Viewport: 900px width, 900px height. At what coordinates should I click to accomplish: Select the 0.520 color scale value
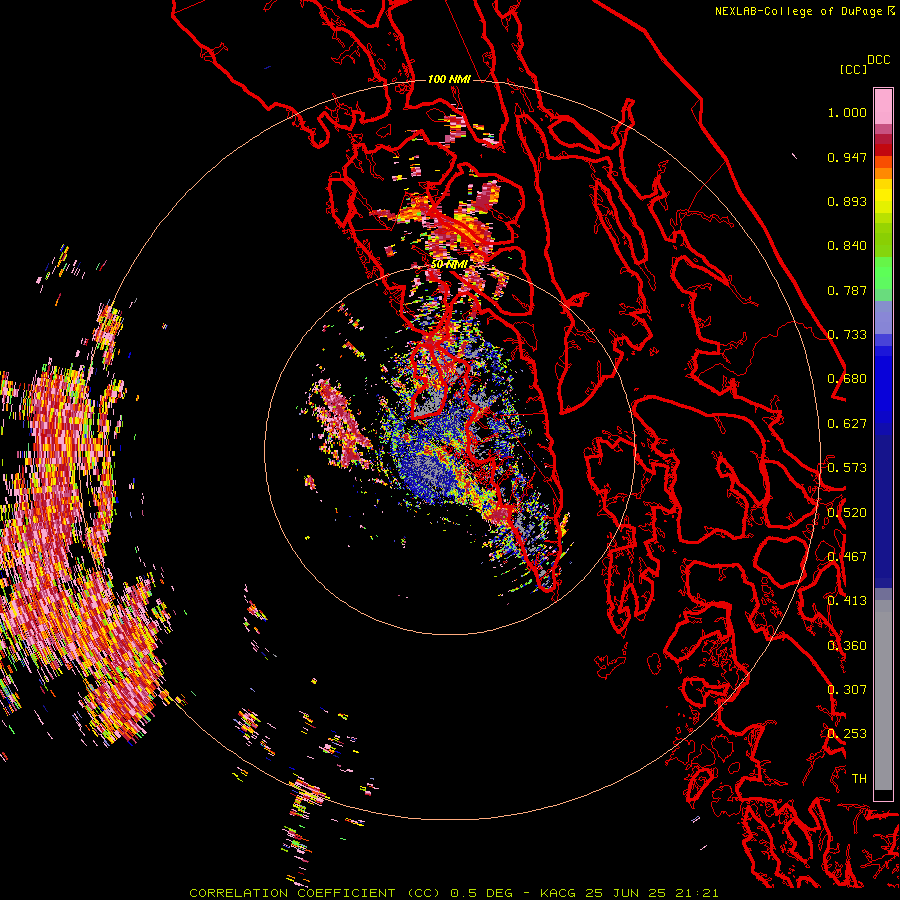847,512
